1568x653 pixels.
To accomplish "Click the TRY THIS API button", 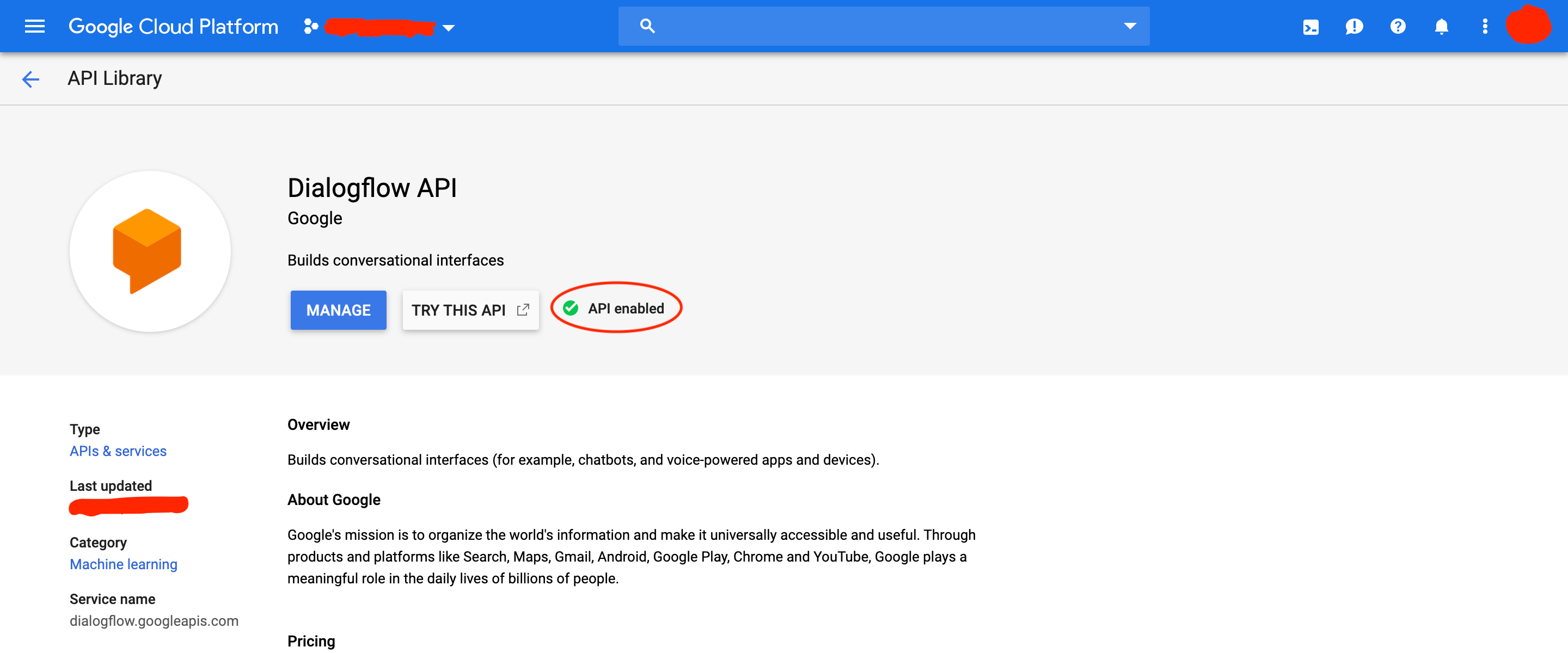I will coord(470,310).
